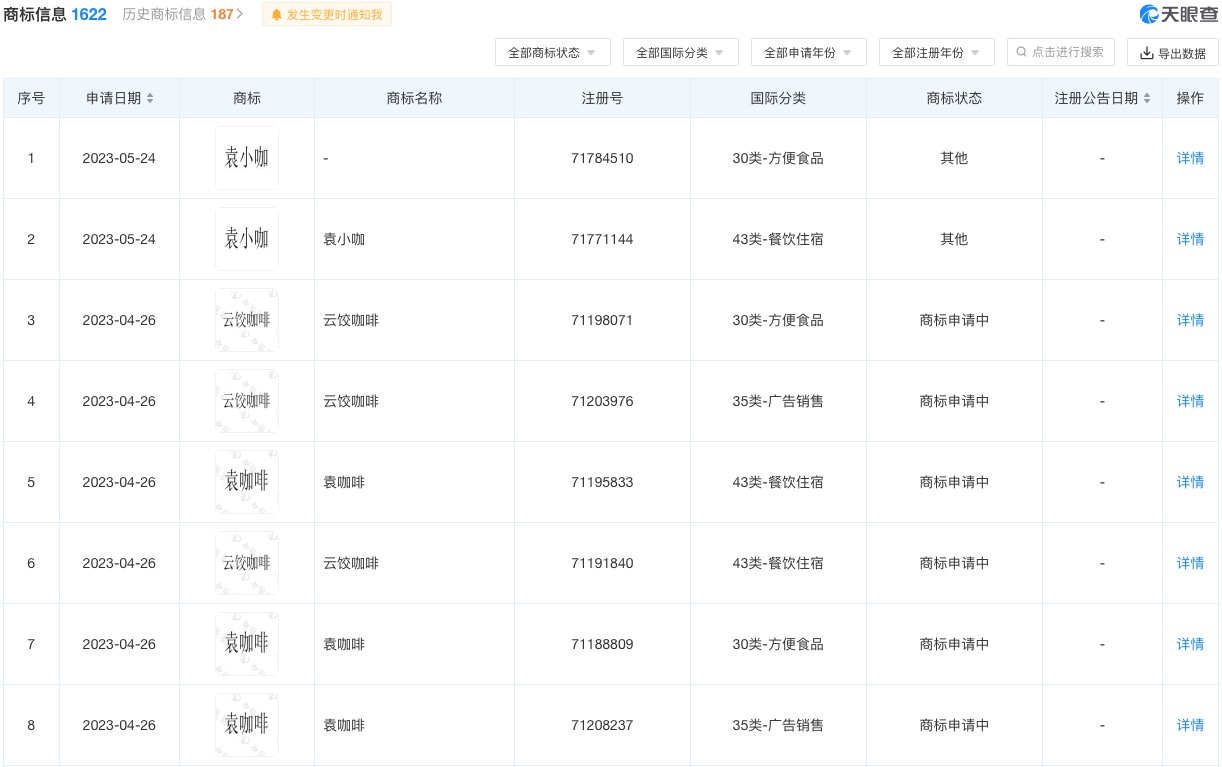Click 35类-广告销售 in row 4
This screenshot has width=1222, height=767.
click(x=778, y=401)
